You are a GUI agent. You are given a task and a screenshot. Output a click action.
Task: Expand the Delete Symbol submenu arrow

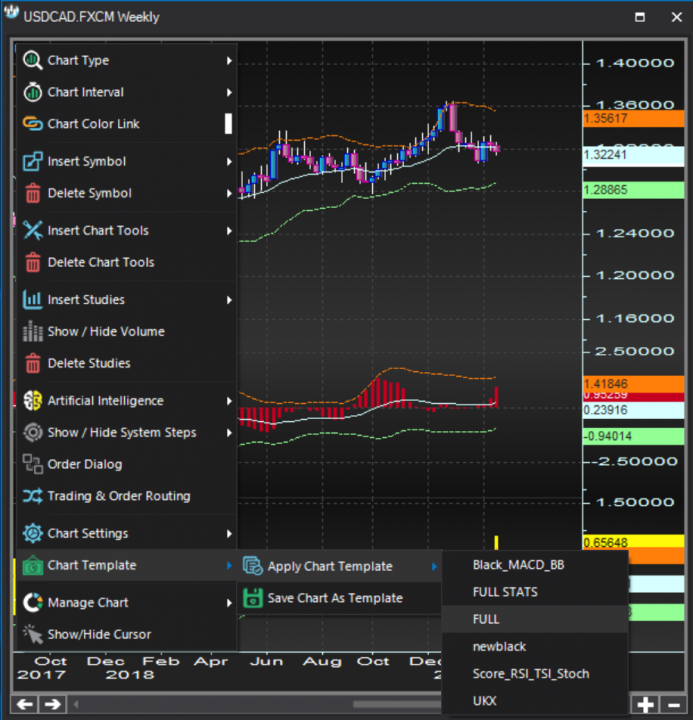point(229,193)
